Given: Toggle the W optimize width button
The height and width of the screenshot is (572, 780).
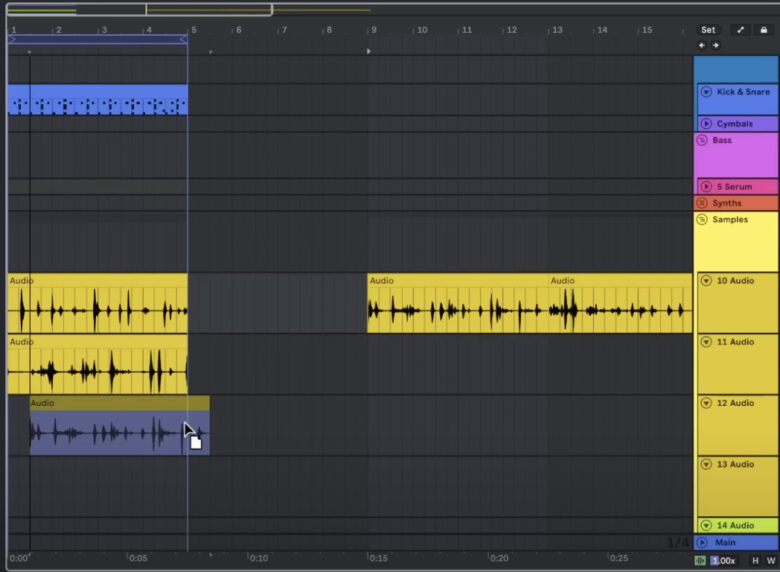Looking at the screenshot, I should 771,561.
